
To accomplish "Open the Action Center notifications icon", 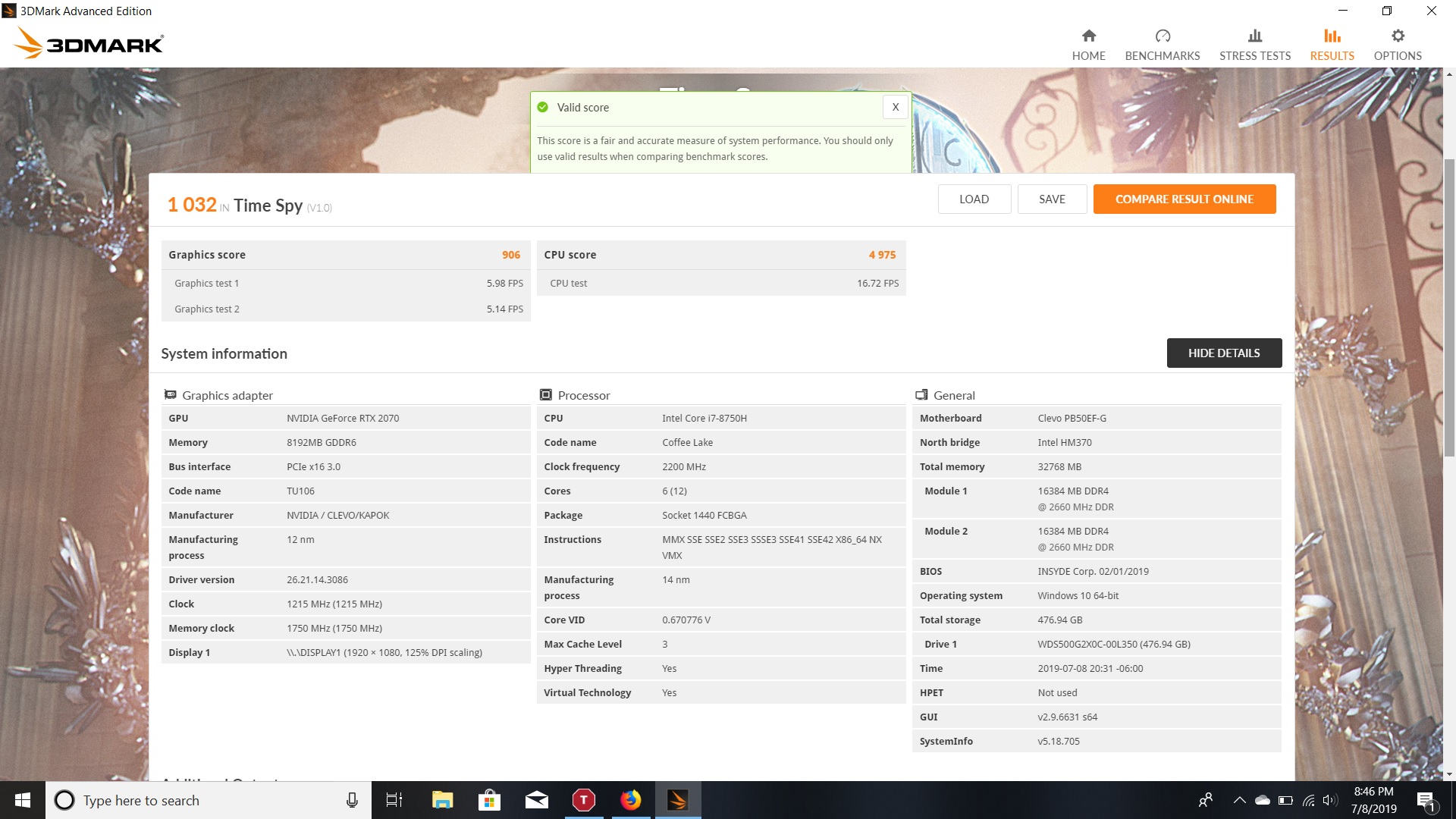I will (1426, 801).
